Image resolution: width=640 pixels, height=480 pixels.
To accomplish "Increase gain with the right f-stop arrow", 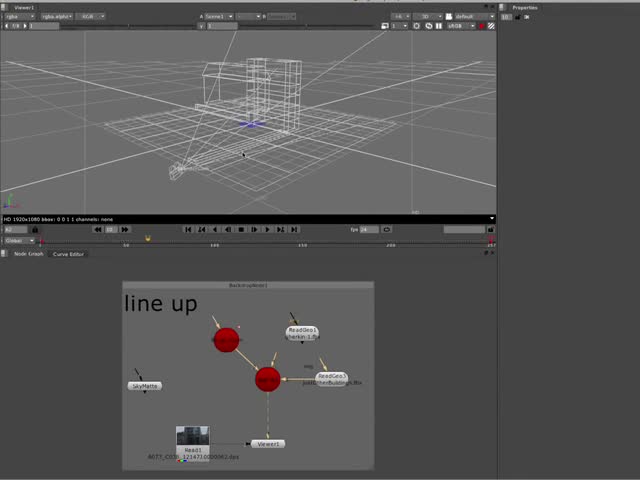I will click(x=25, y=26).
